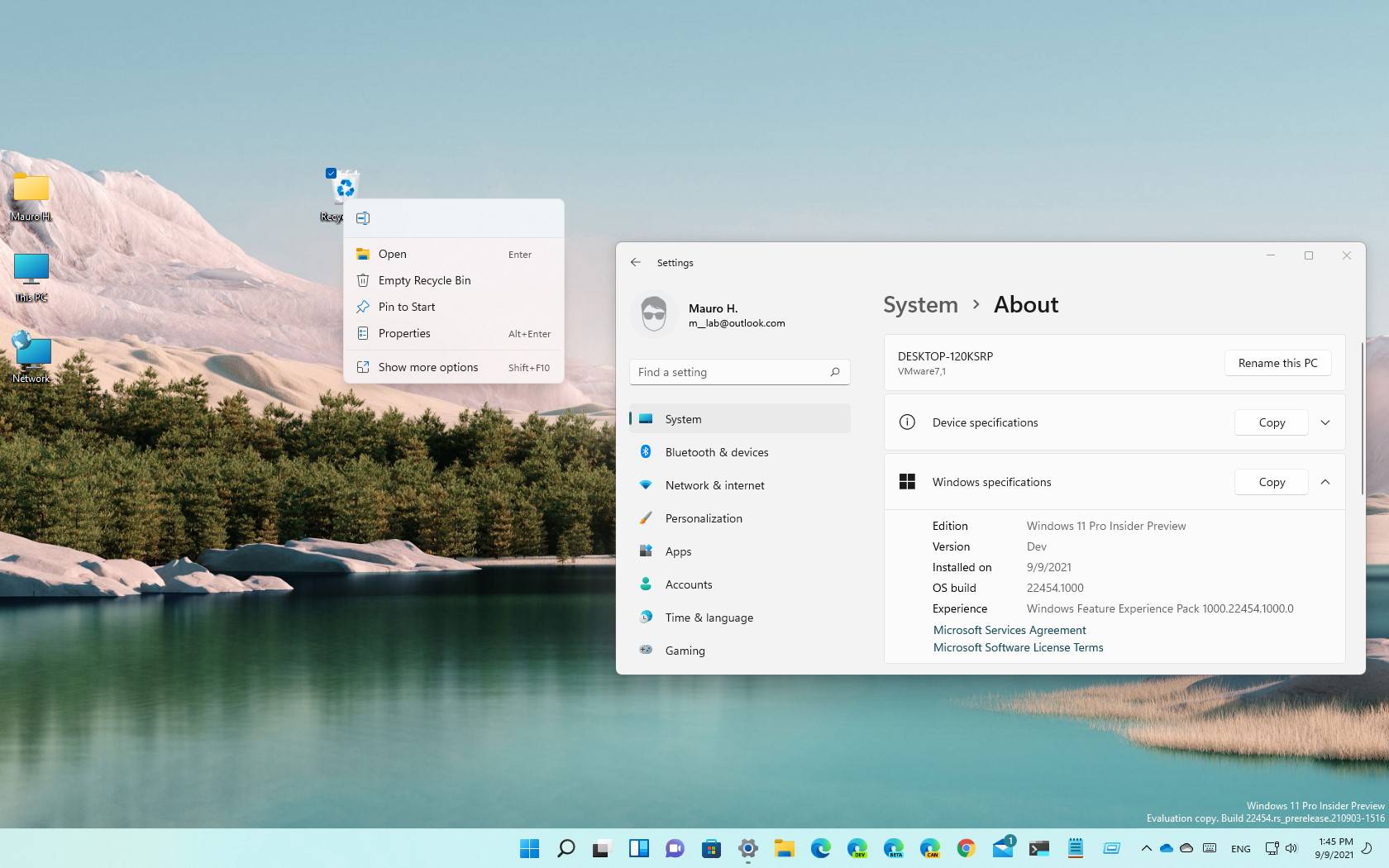The width and height of the screenshot is (1389, 868).
Task: Open Network & internet settings
Action: click(x=714, y=485)
